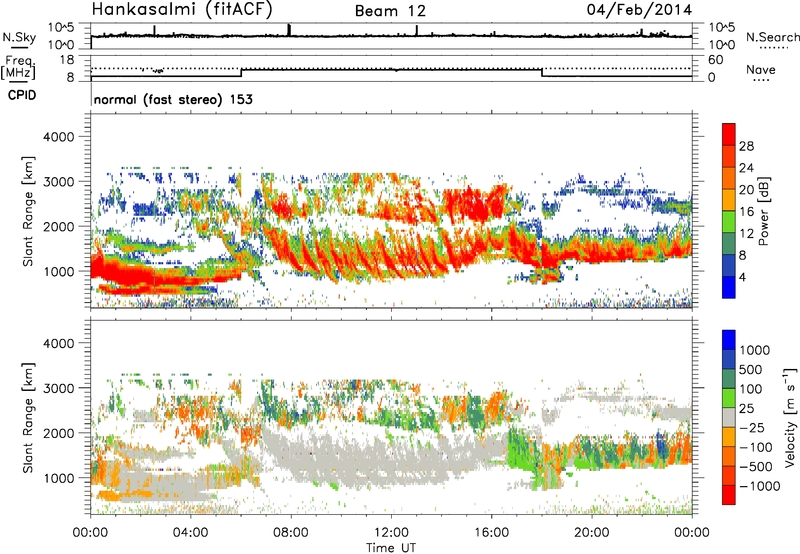The image size is (800, 554).
Task: Click the light green 25–100 Velocity colorbar segment
Action: click(x=729, y=398)
